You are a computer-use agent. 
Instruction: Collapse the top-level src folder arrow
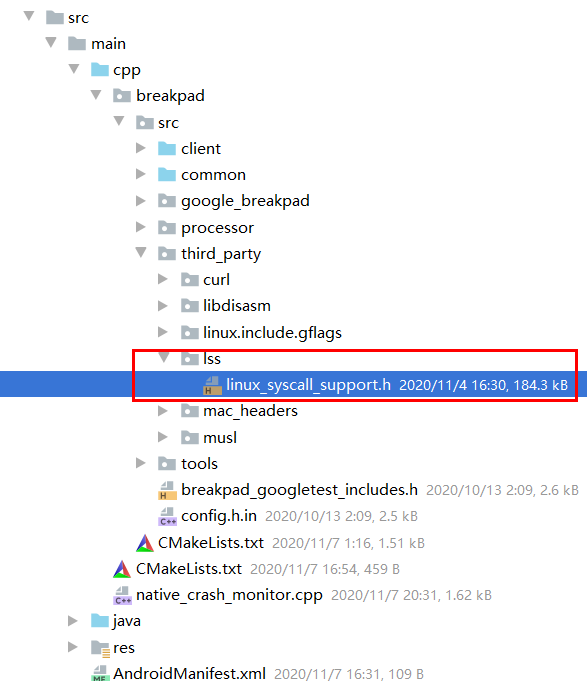[x=29, y=17]
